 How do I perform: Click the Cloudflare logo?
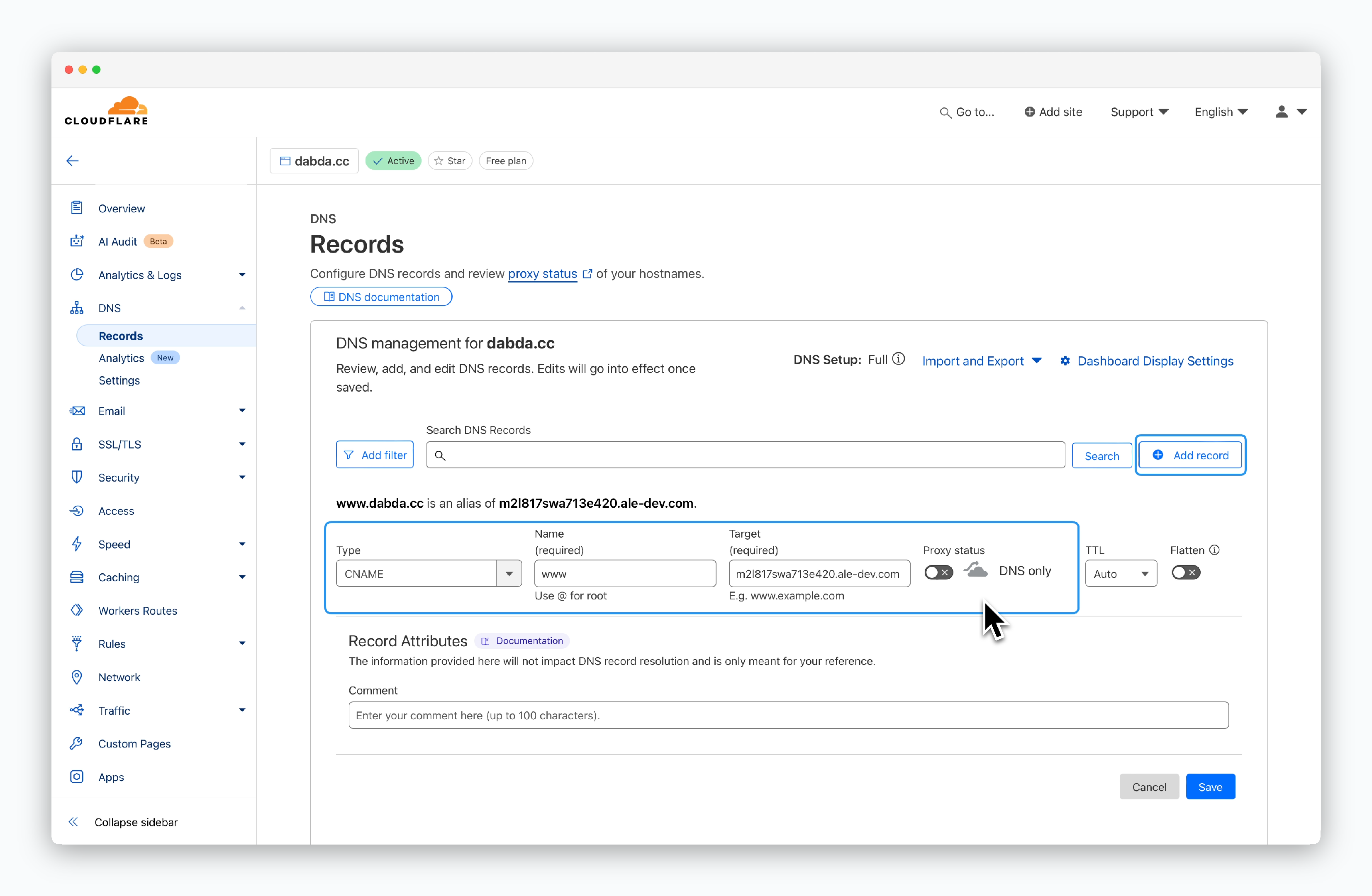pos(106,111)
